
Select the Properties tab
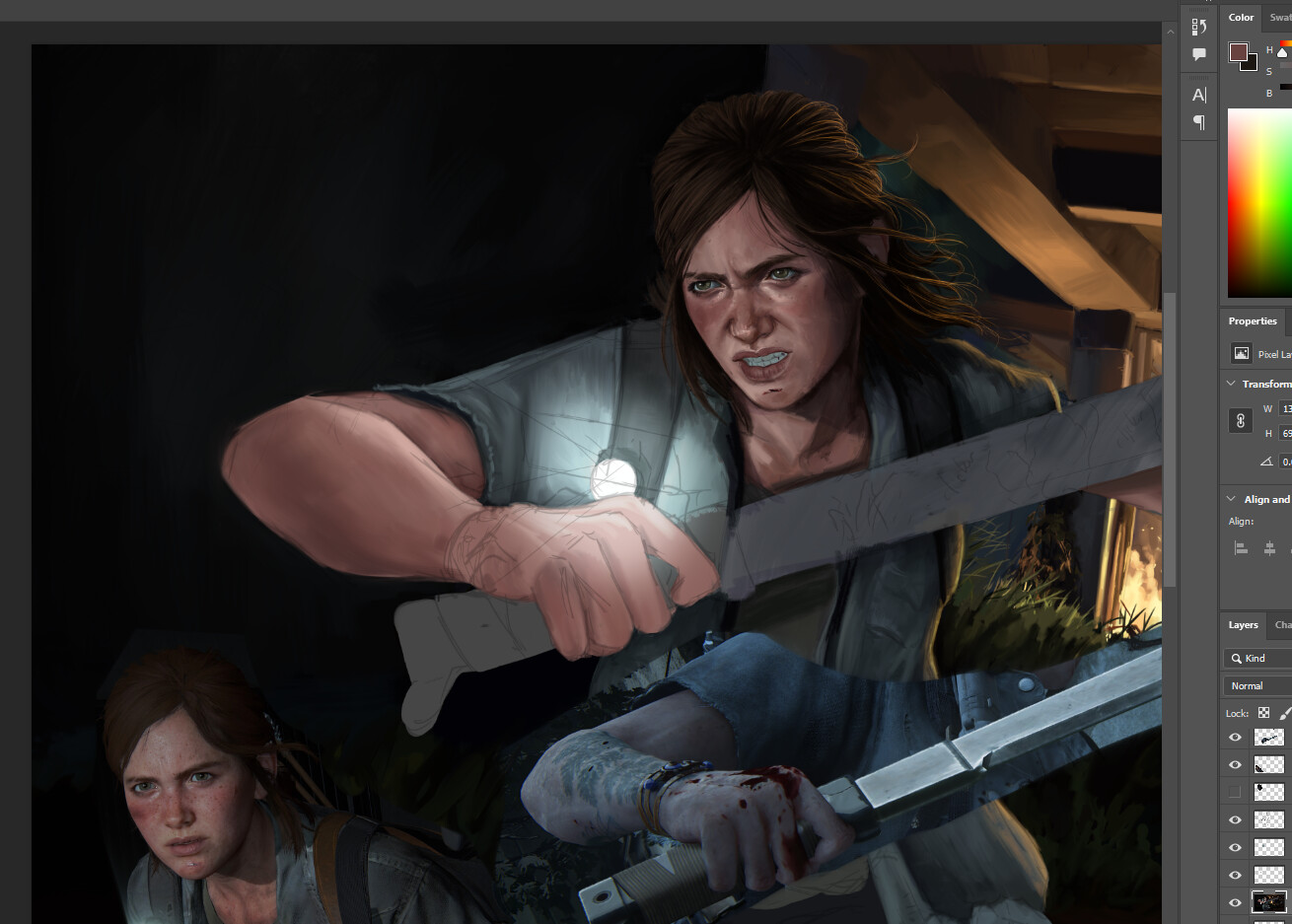point(1253,321)
